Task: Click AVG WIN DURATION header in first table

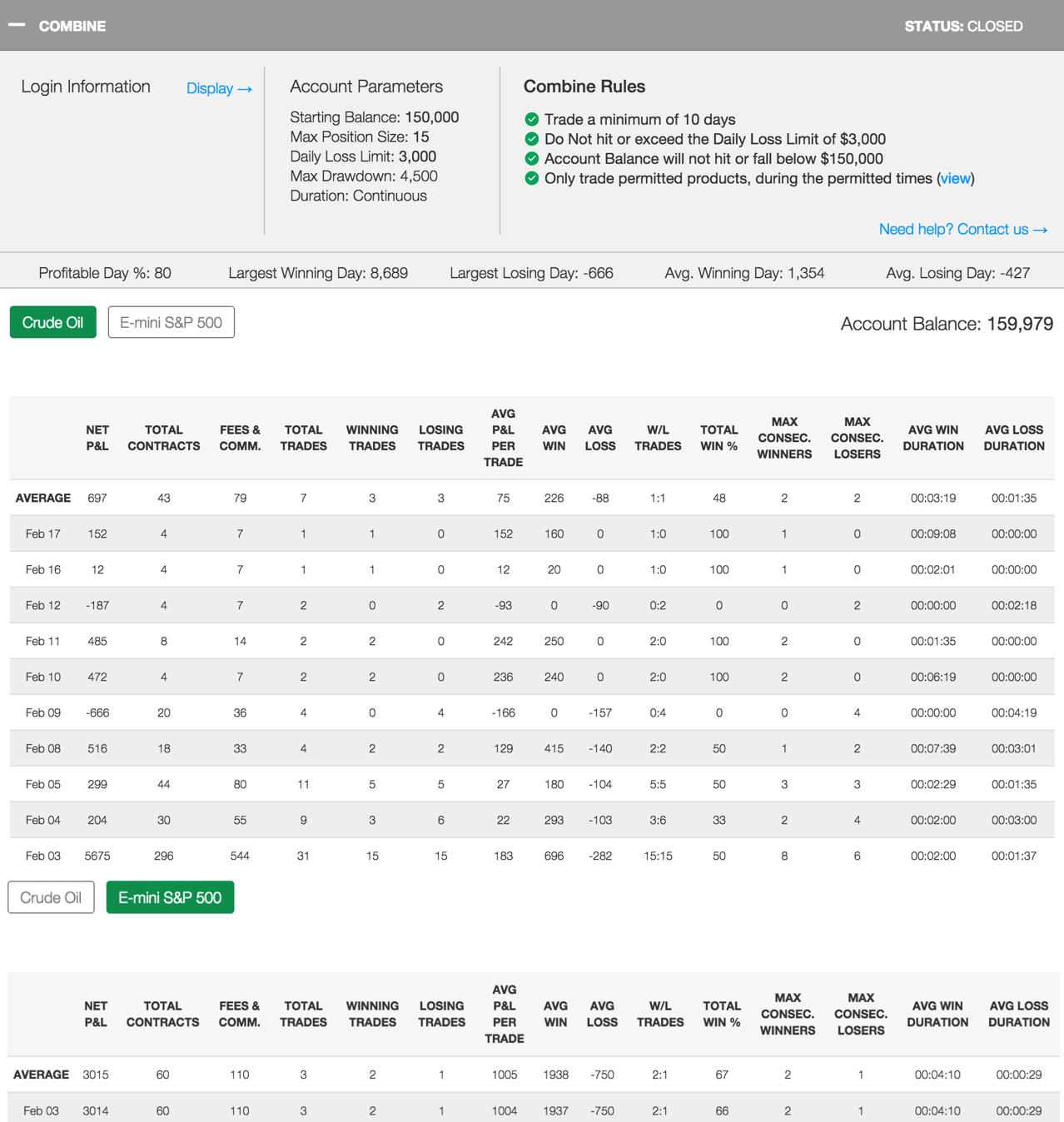Action: [x=932, y=438]
